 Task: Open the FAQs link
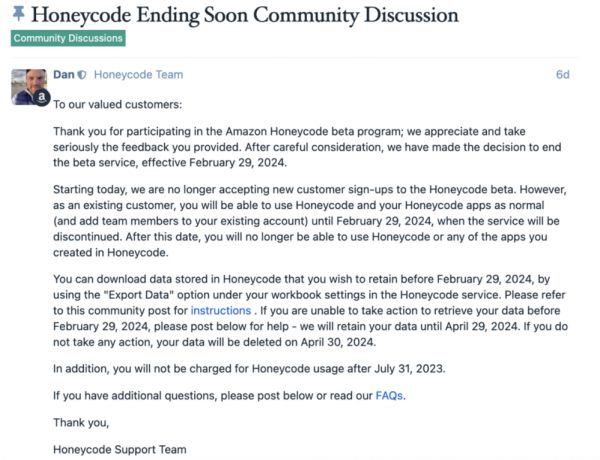tap(390, 395)
